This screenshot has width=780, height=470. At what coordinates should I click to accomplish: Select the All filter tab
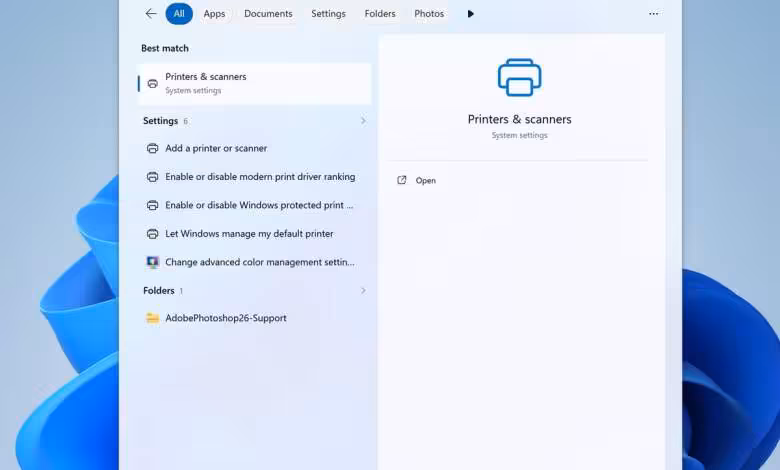pos(179,14)
